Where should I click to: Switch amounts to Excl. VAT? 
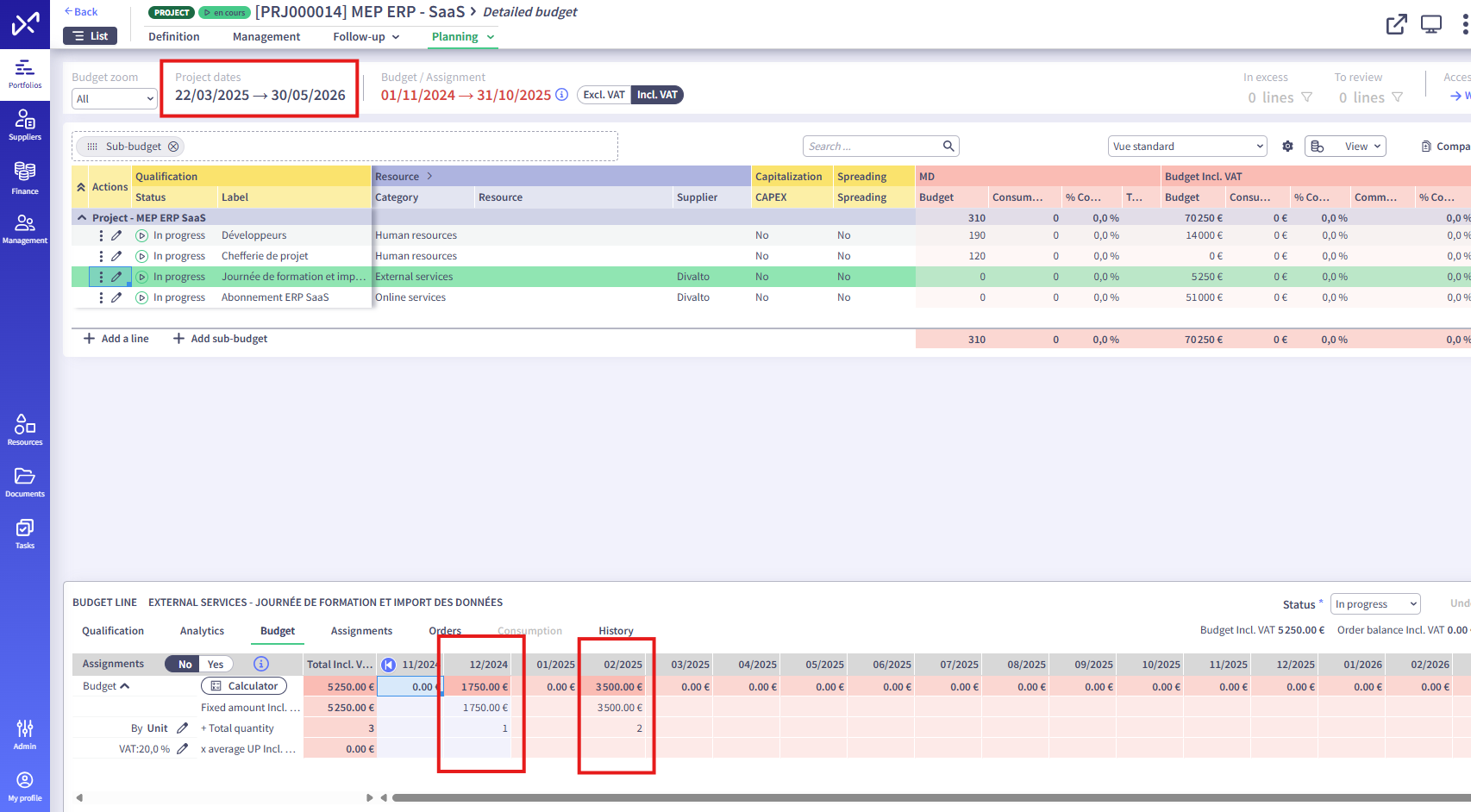[604, 95]
